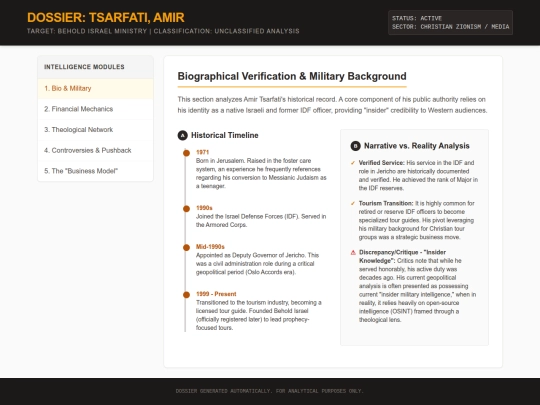Open the Bio & Military module
Image resolution: width=540 pixels, height=405 pixels.
pyautogui.click(x=95, y=89)
